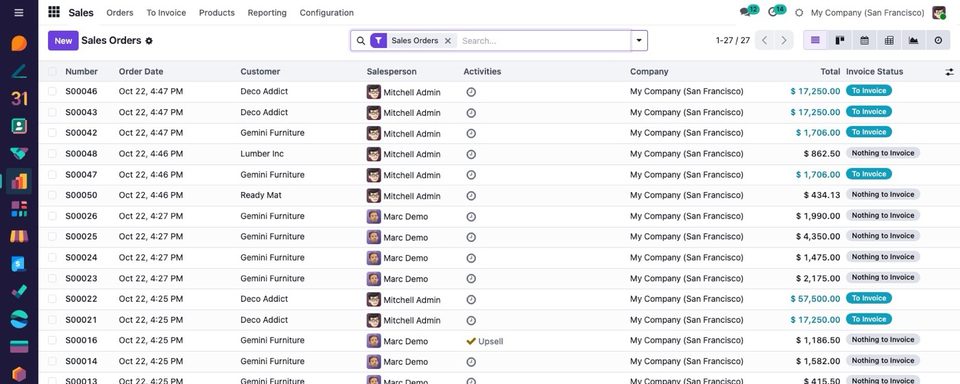This screenshot has height=384, width=960.
Task: Click in the Search input field
Action: click(544, 41)
